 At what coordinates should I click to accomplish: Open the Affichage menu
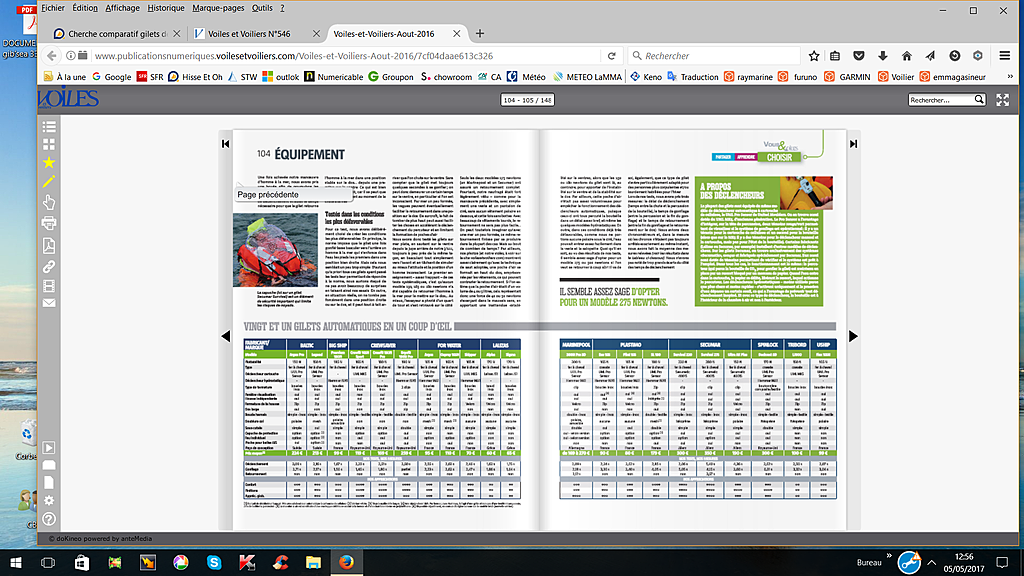[122, 8]
